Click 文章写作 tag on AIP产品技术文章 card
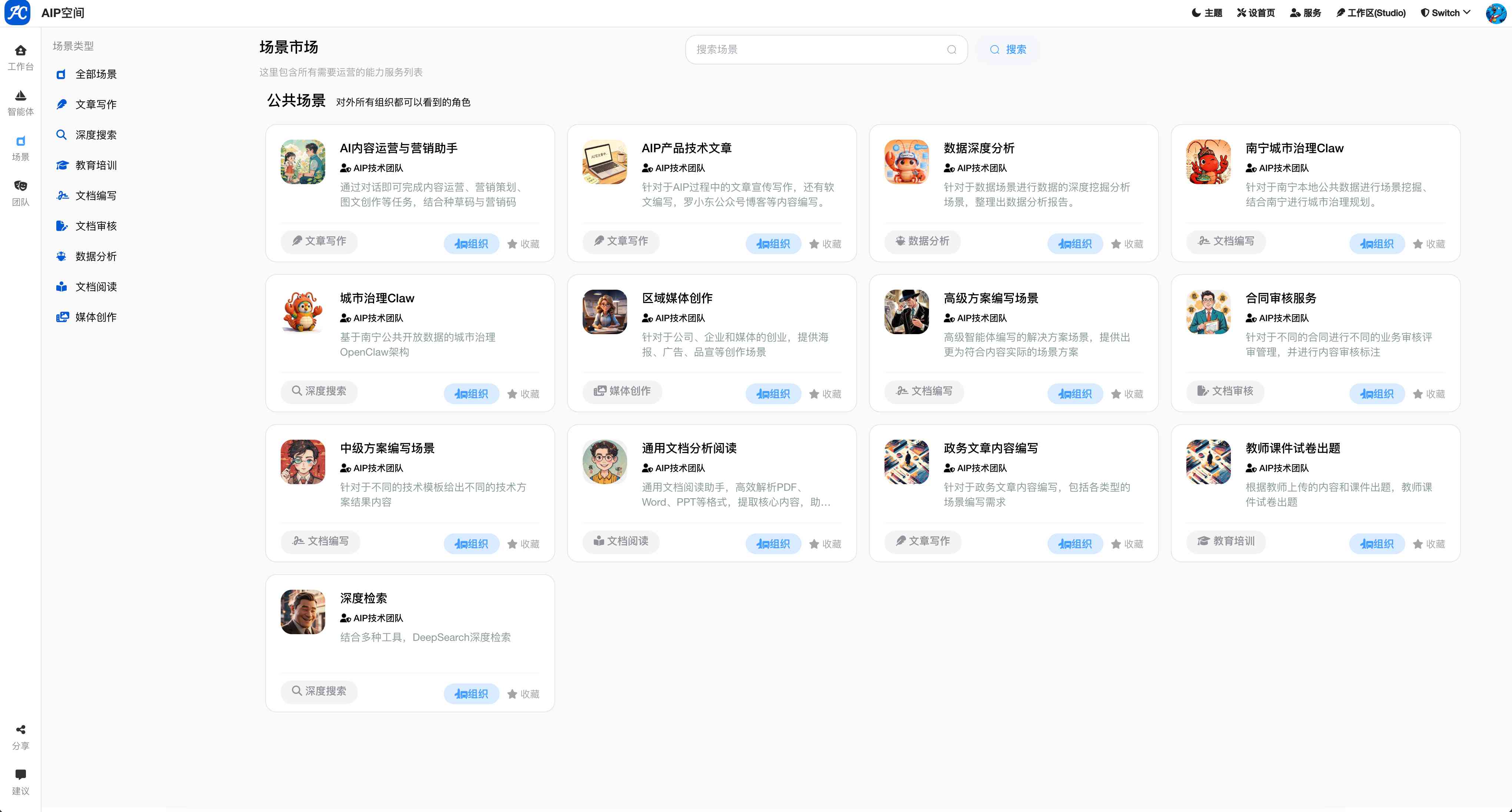 (x=621, y=241)
